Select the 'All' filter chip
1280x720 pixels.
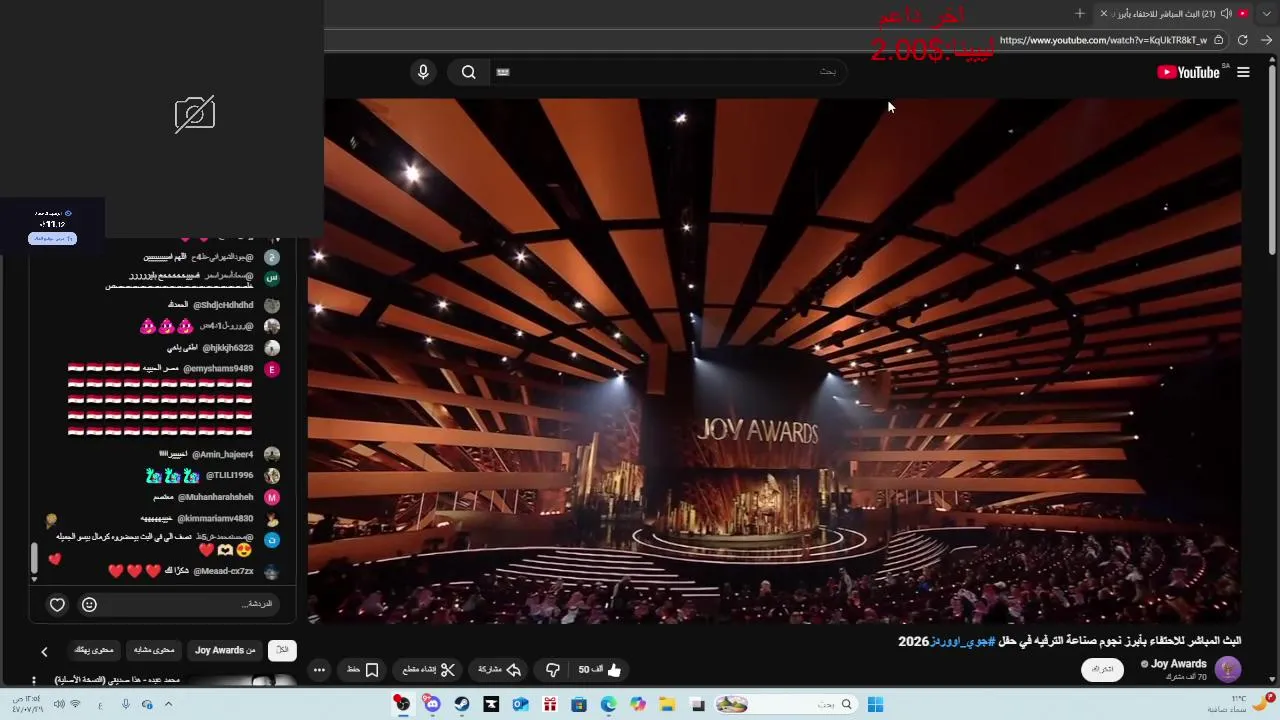(x=282, y=650)
